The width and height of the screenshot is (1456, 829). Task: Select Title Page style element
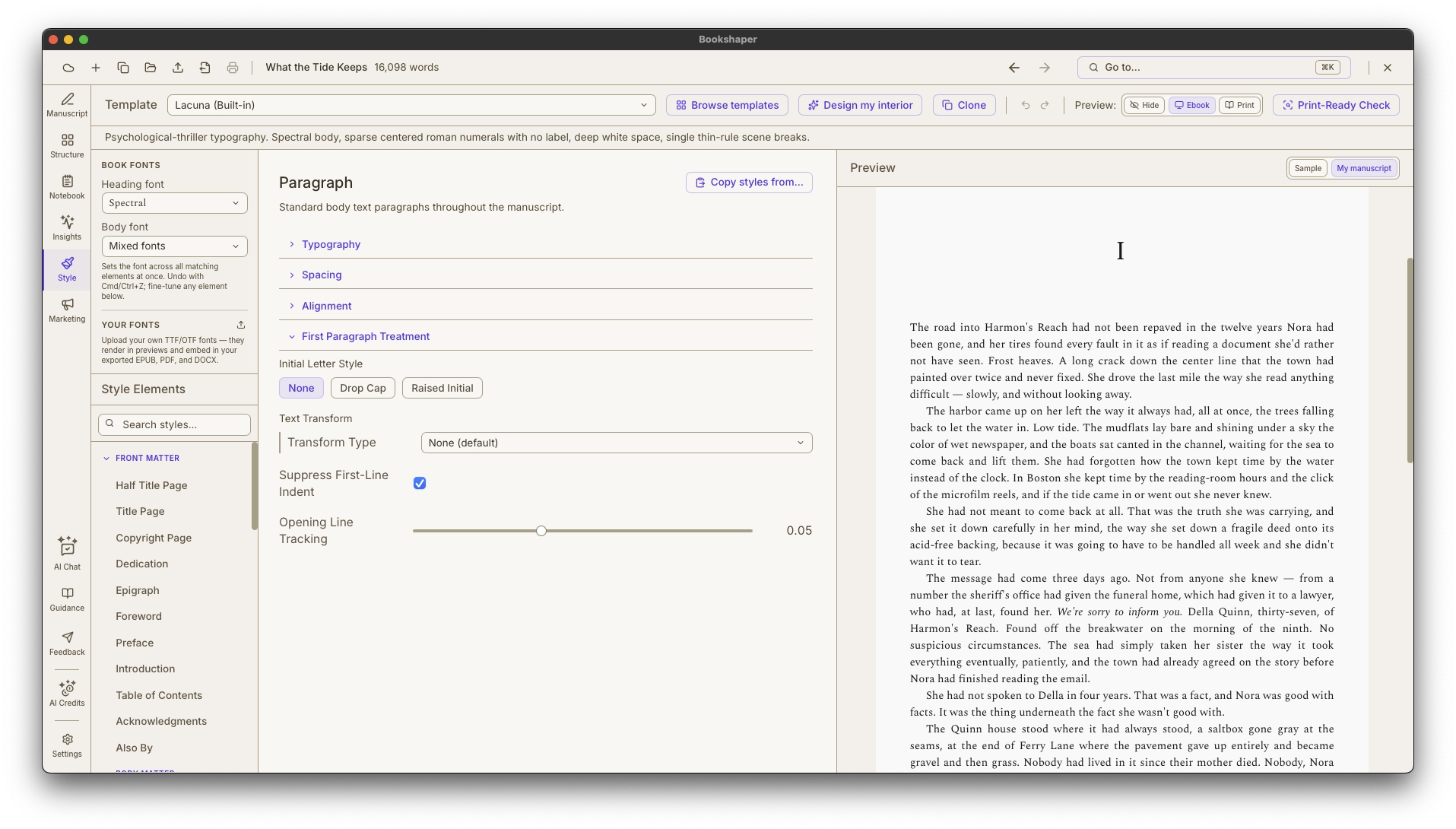pos(140,511)
